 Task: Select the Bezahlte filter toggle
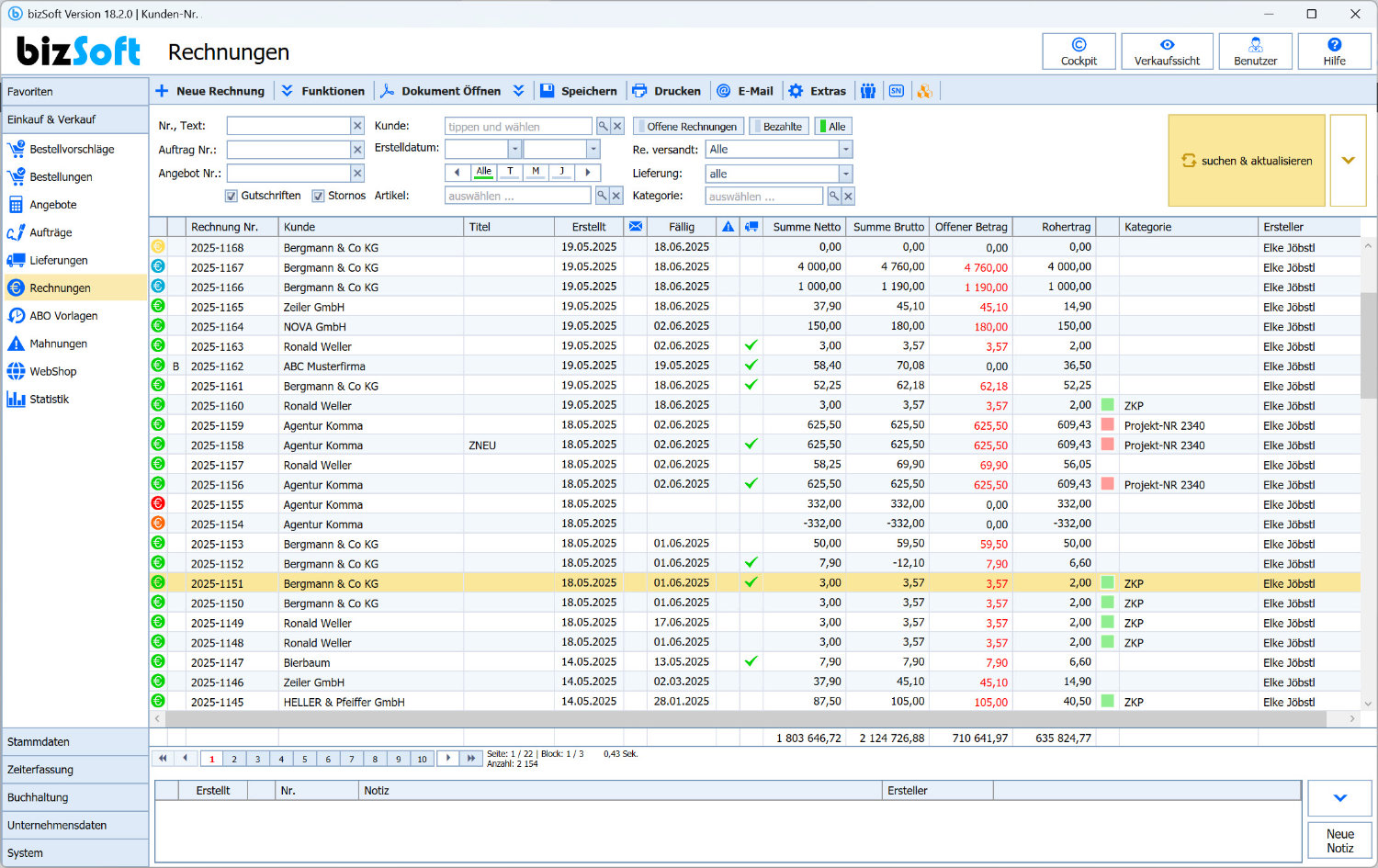(778, 127)
